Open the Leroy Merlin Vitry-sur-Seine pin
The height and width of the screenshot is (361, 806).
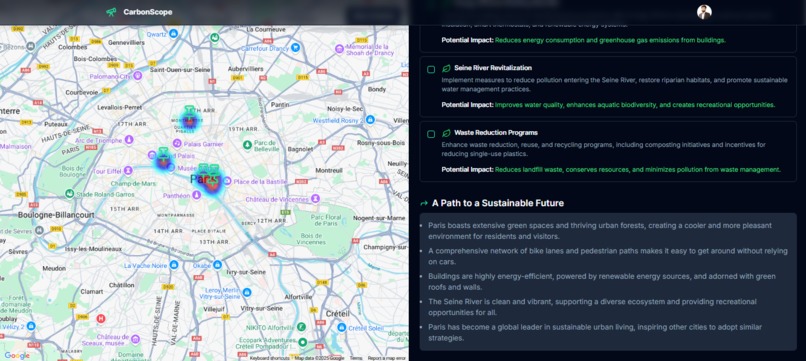(x=247, y=293)
